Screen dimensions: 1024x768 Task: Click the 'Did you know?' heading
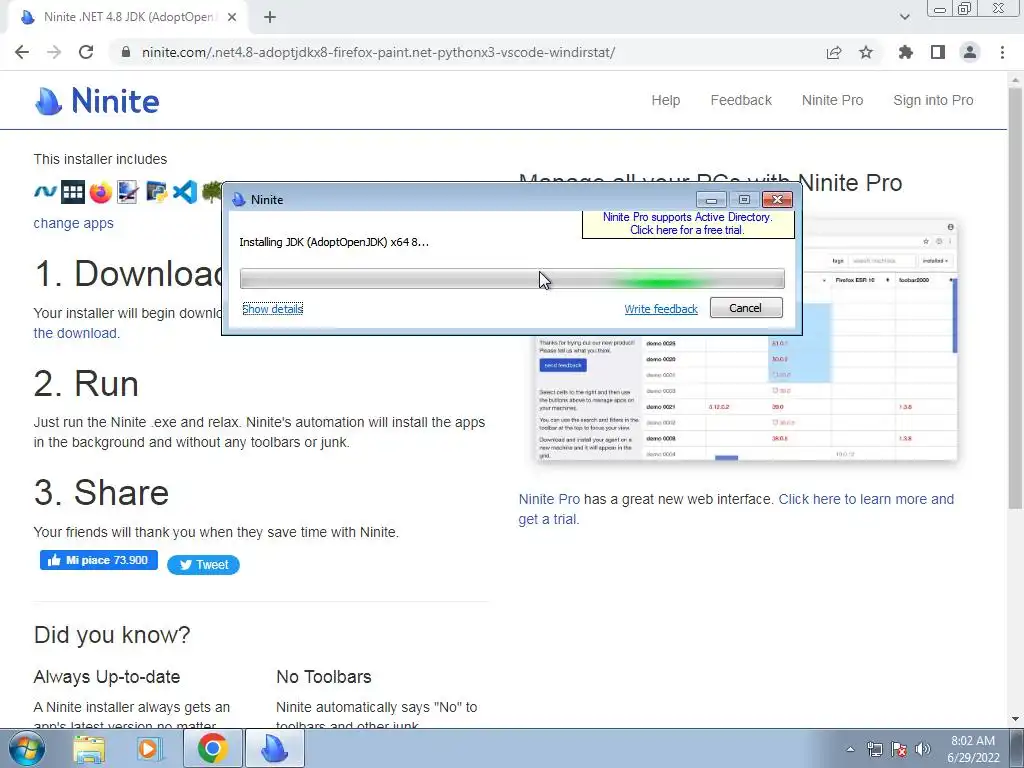112,635
